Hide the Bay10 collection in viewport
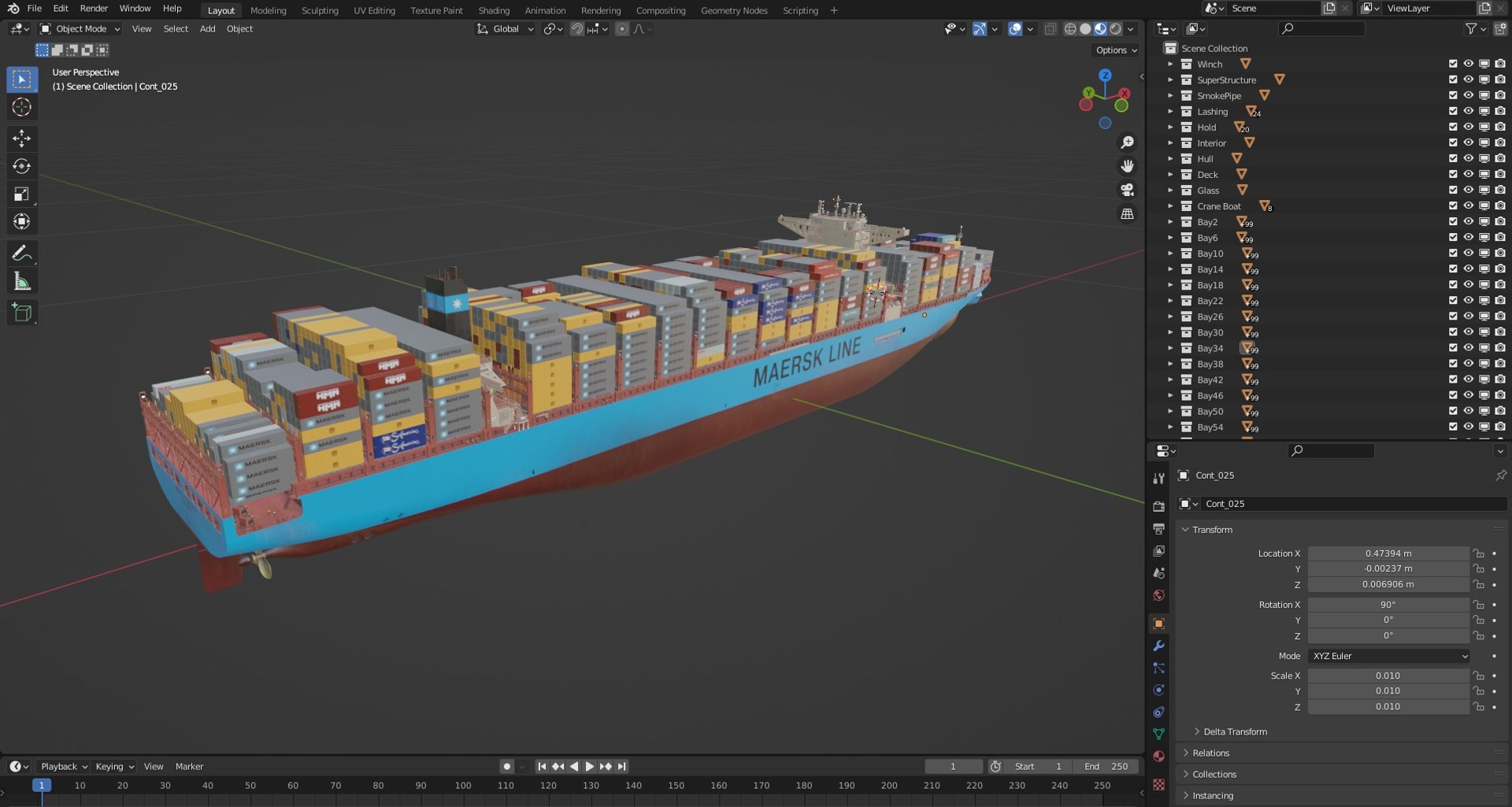Viewport: 1512px width, 807px height. pyautogui.click(x=1468, y=254)
